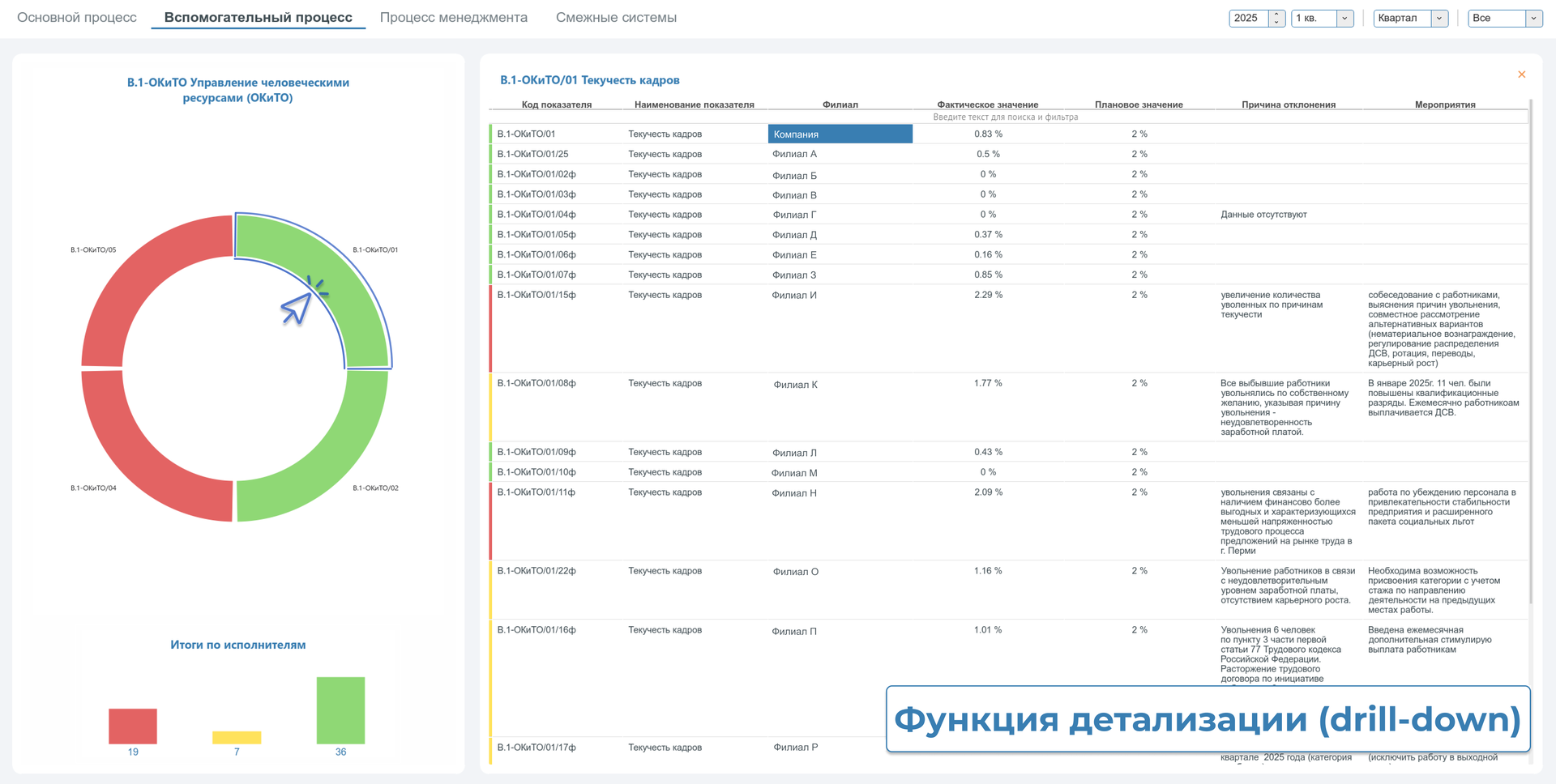The width and height of the screenshot is (1556, 784).
Task: Open the '1 кв.' quarter dropdown
Action: click(1344, 19)
